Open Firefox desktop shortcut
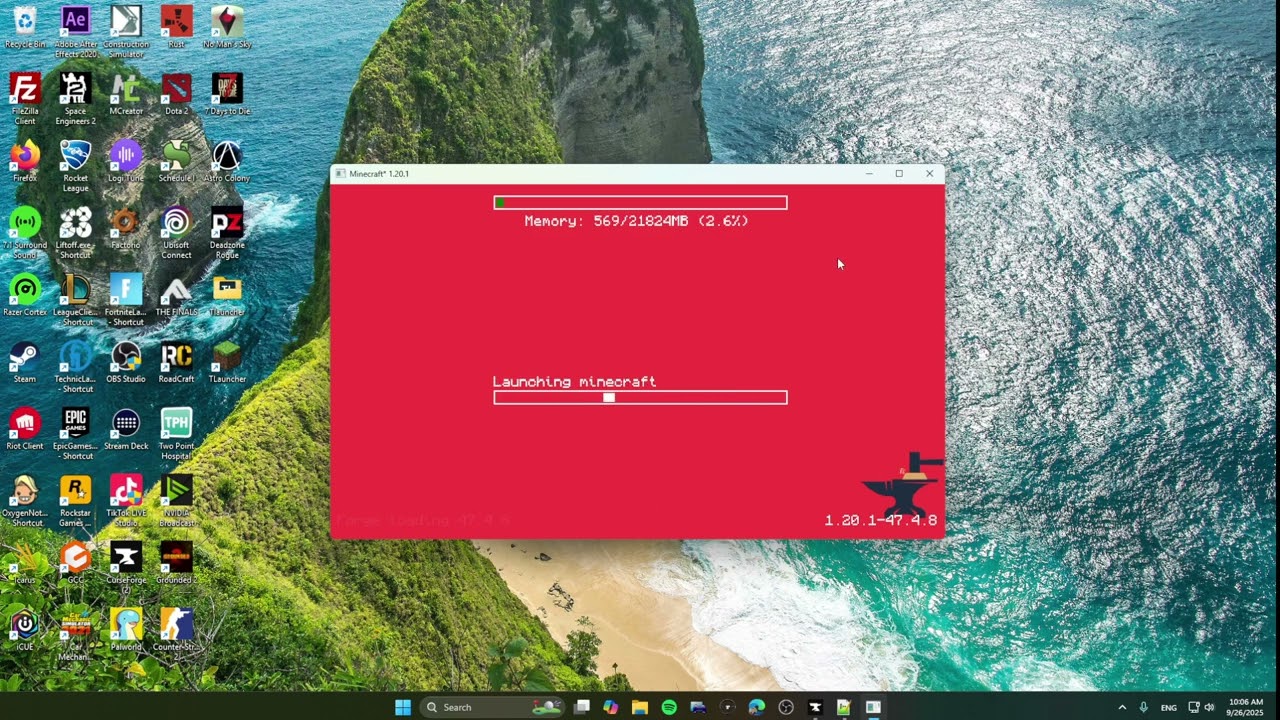This screenshot has width=1280, height=720. click(x=25, y=161)
